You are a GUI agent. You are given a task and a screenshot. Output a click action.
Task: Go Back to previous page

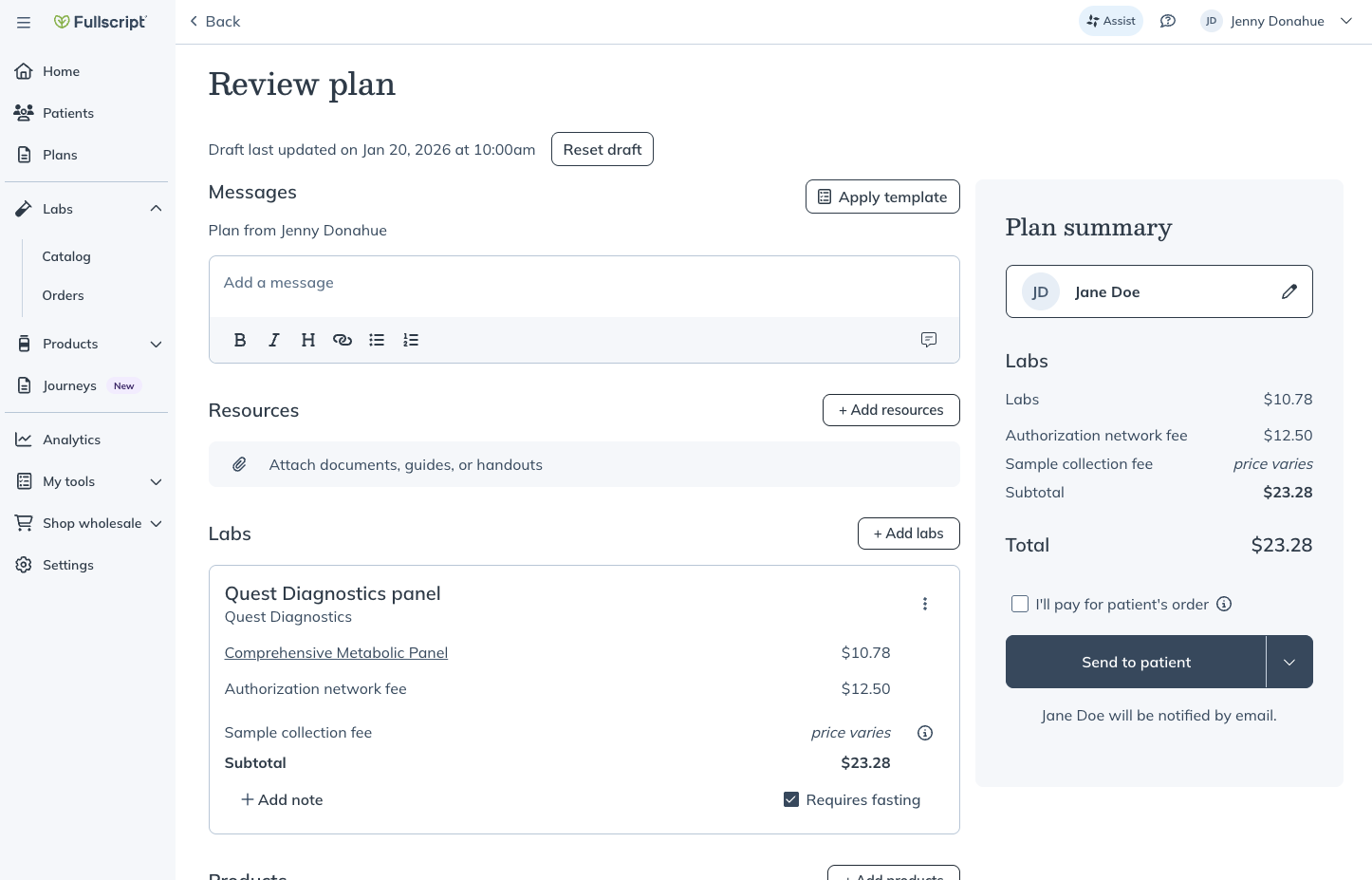click(x=214, y=21)
